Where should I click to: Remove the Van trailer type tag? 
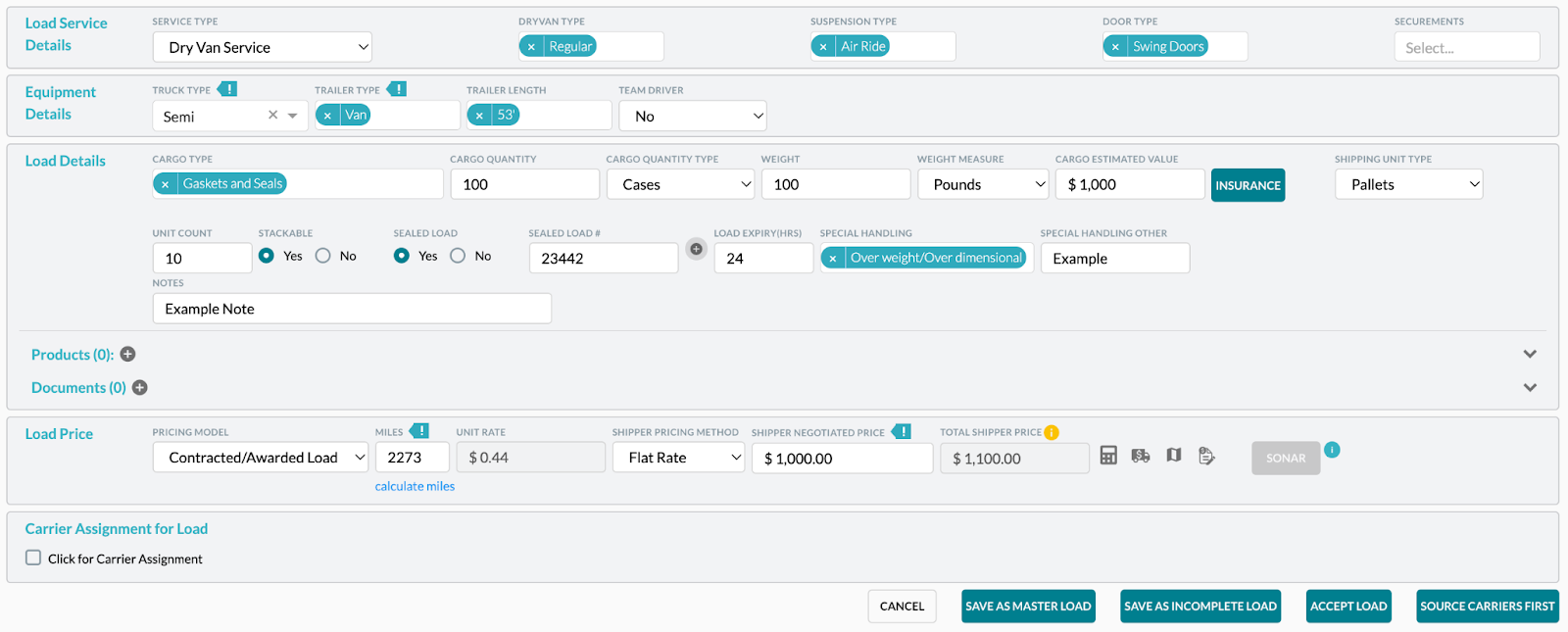pos(327,116)
